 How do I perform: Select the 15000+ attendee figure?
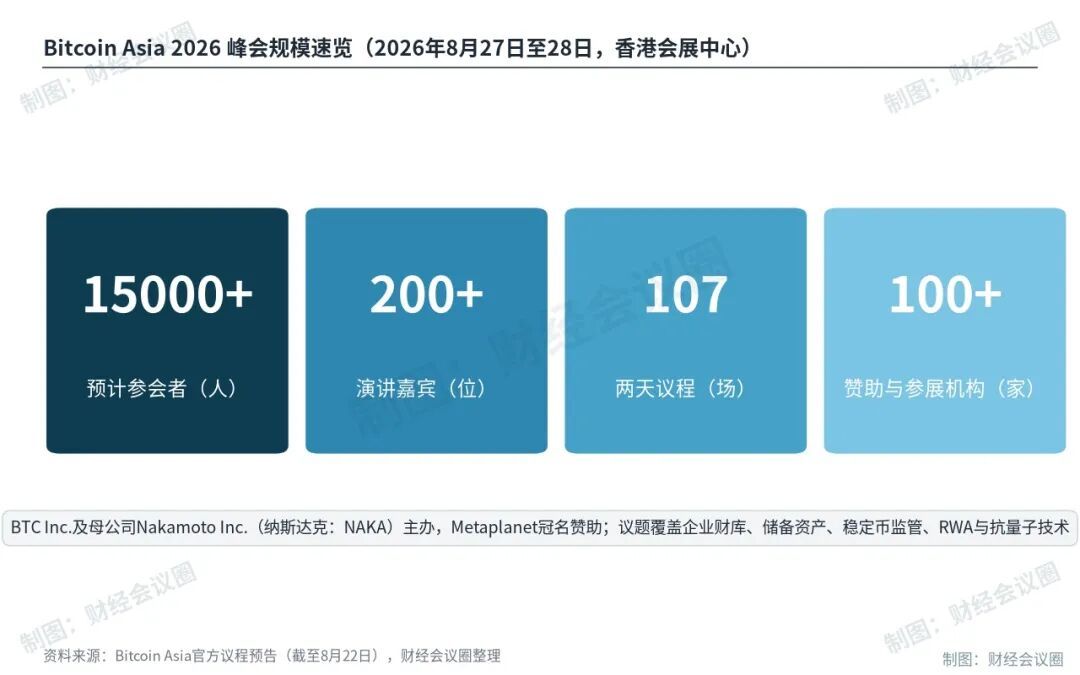click(168, 295)
